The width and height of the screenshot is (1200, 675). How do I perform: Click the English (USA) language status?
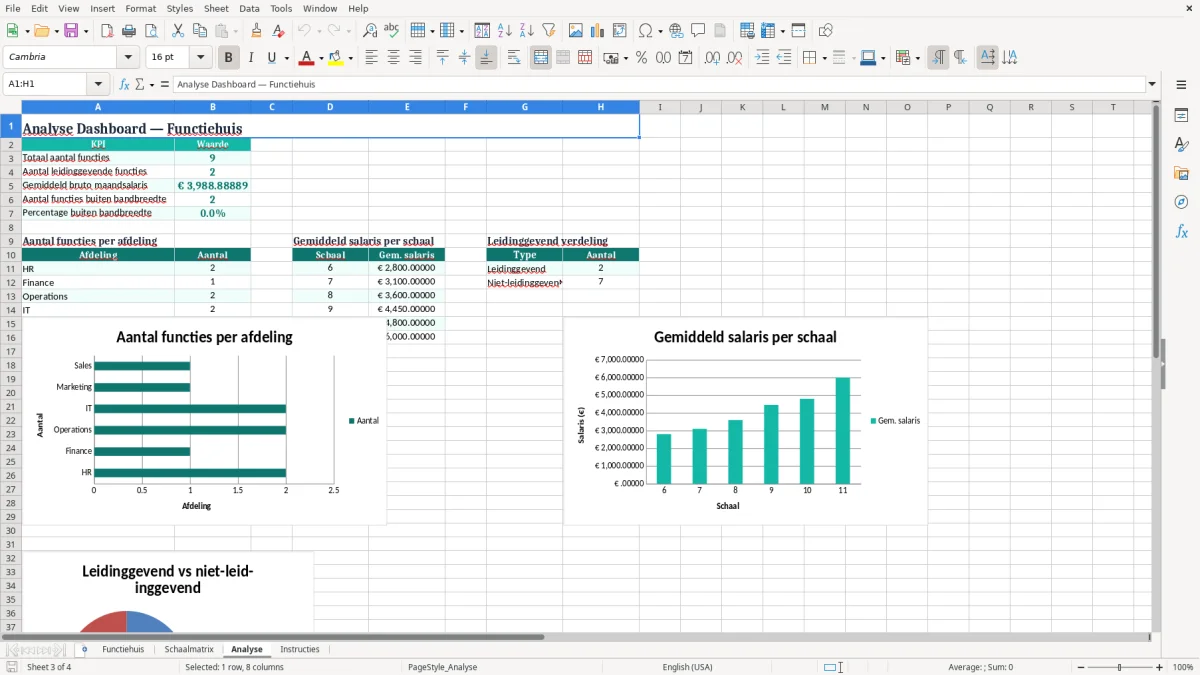(687, 667)
